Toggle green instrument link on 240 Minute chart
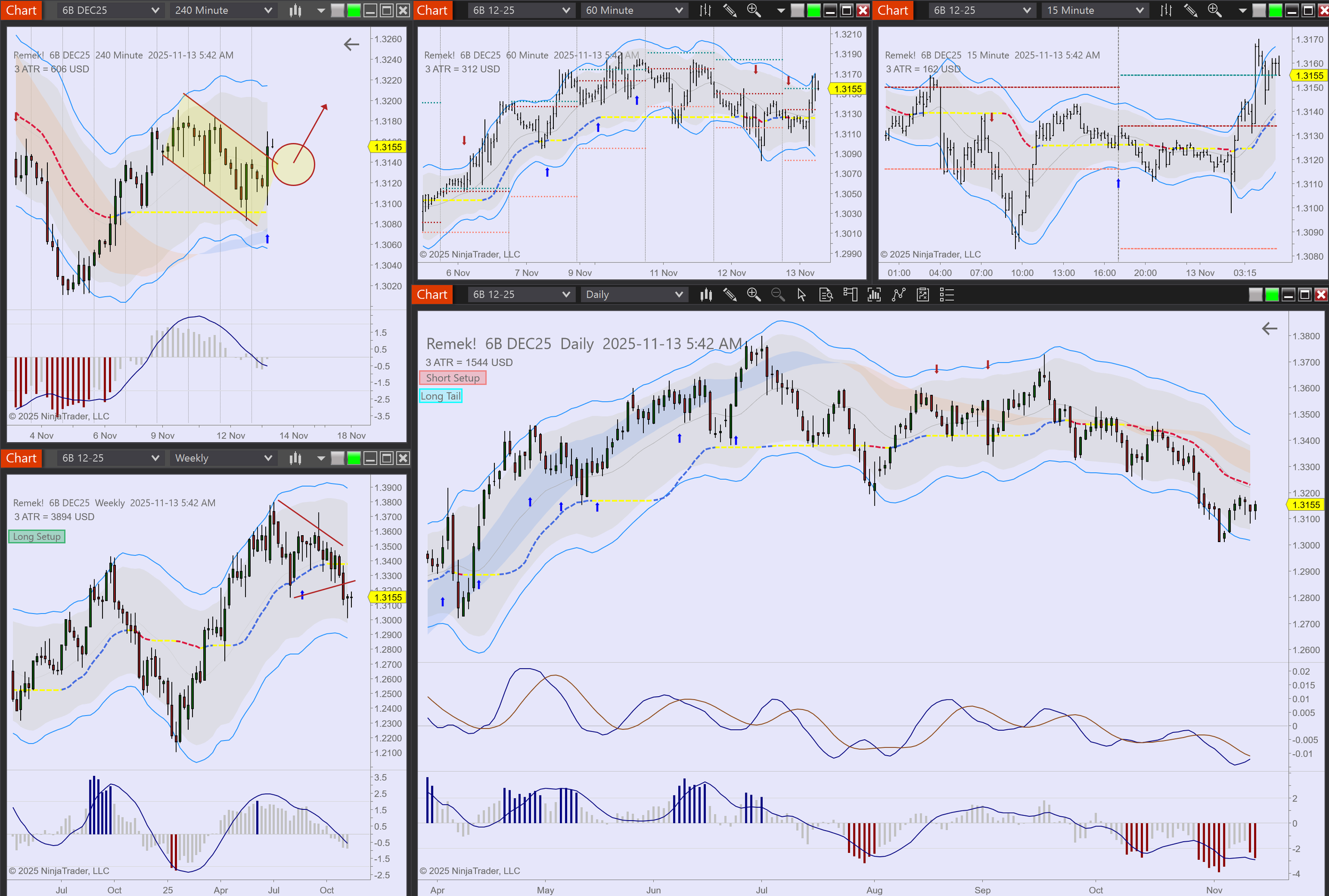Viewport: 1329px width, 896px height. 354,10
